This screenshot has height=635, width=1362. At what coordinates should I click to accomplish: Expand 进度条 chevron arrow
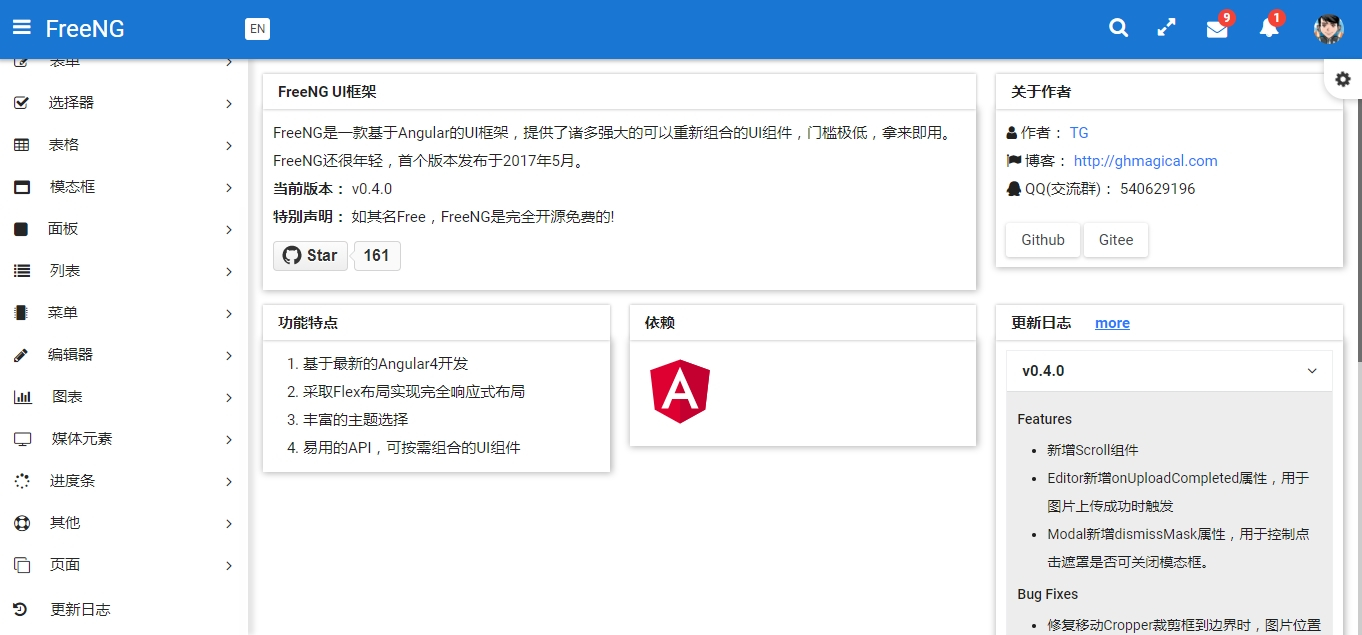(x=229, y=482)
